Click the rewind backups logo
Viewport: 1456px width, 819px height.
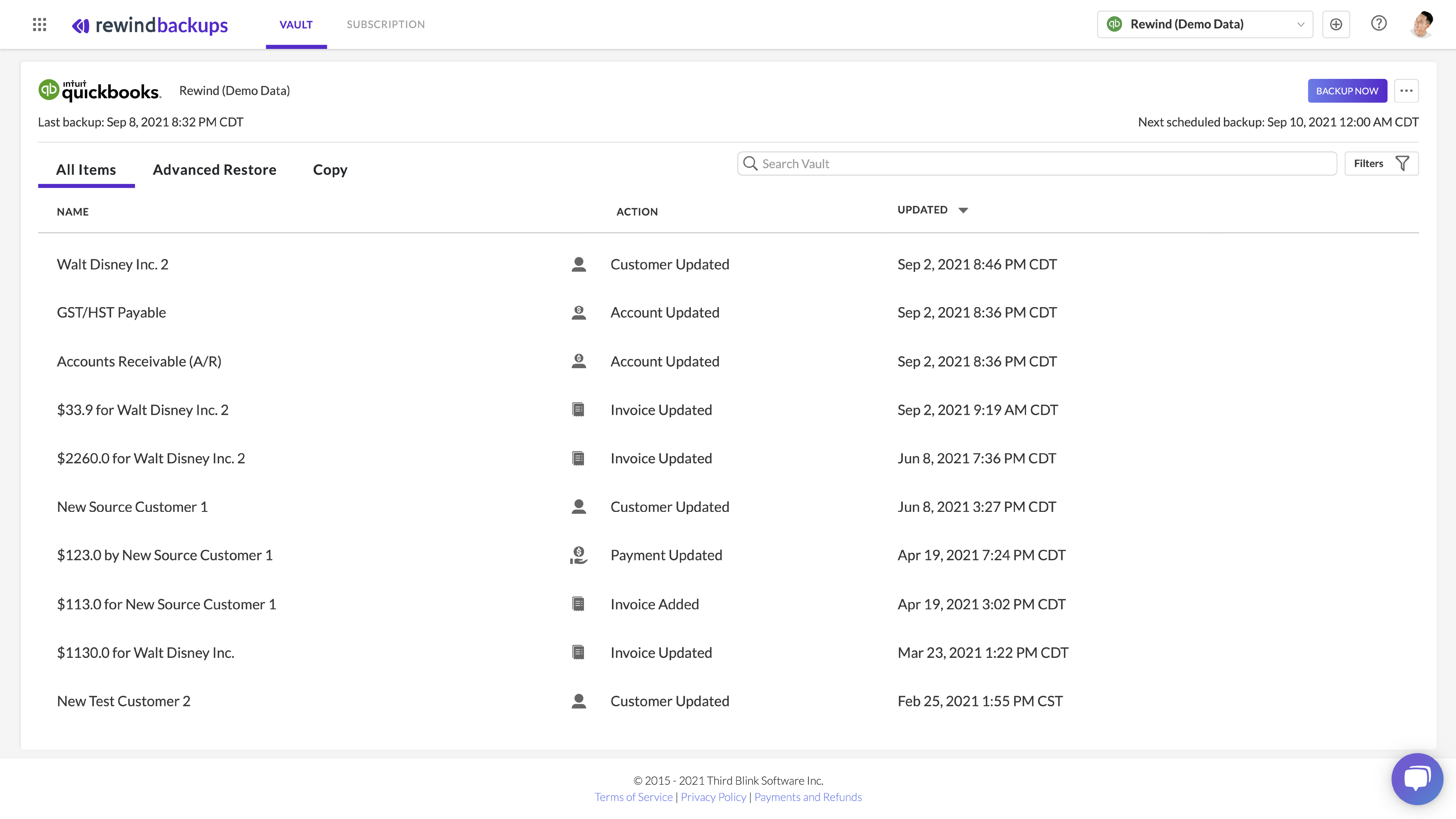(x=150, y=25)
